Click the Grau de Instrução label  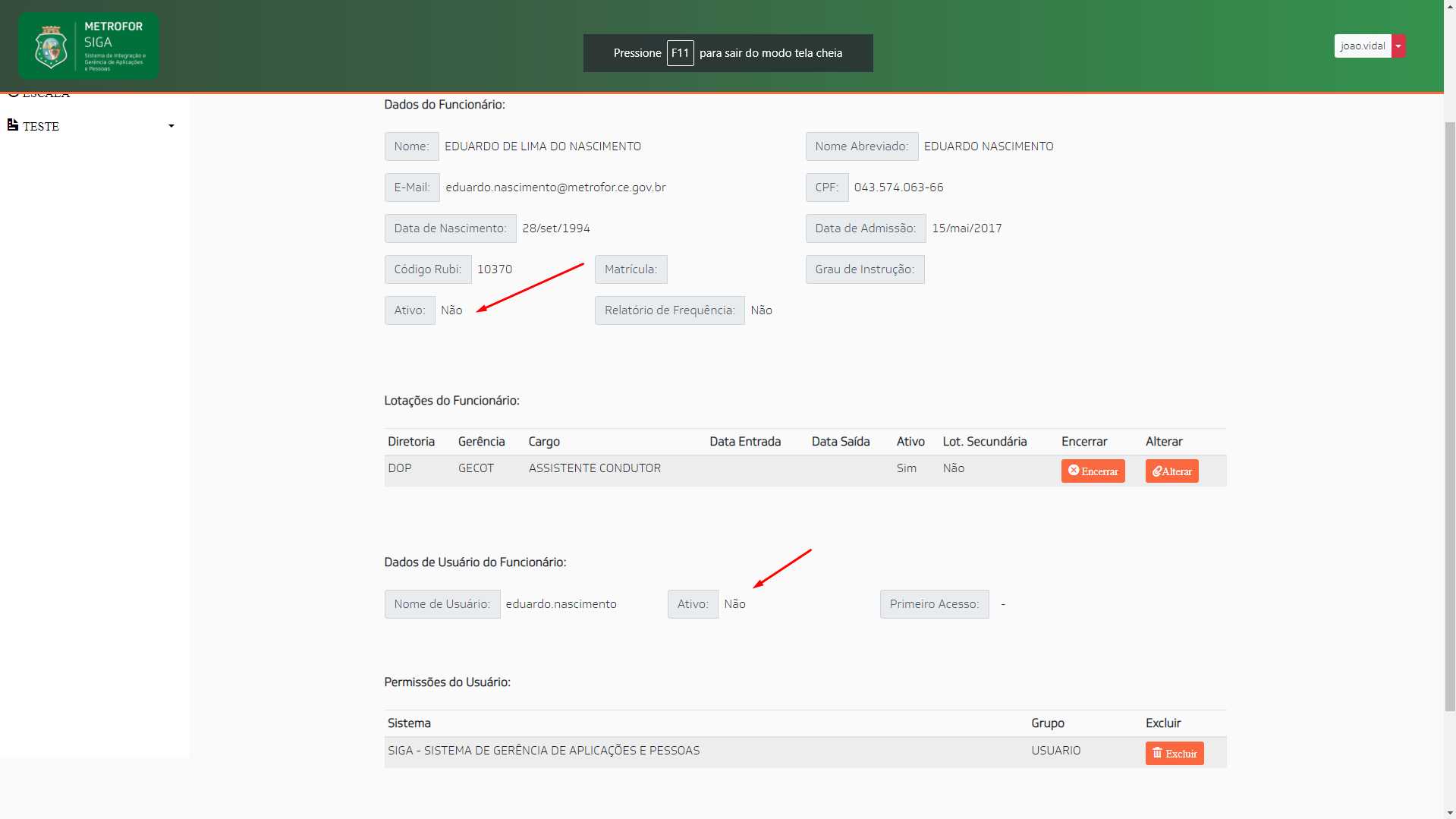click(865, 269)
